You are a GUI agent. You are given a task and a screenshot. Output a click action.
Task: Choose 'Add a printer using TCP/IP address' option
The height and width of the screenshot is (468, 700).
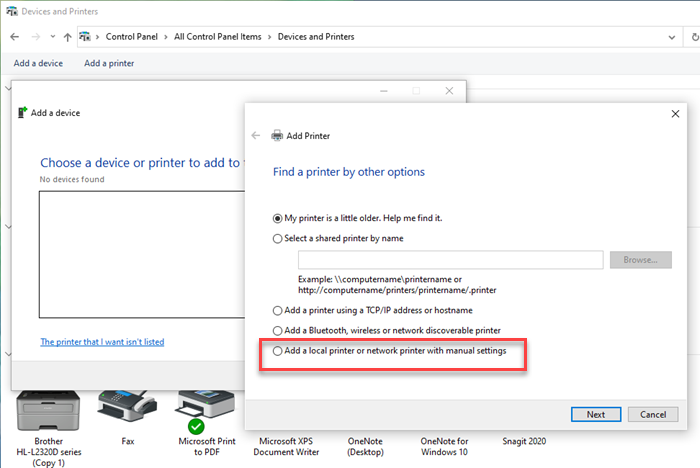[278, 311]
